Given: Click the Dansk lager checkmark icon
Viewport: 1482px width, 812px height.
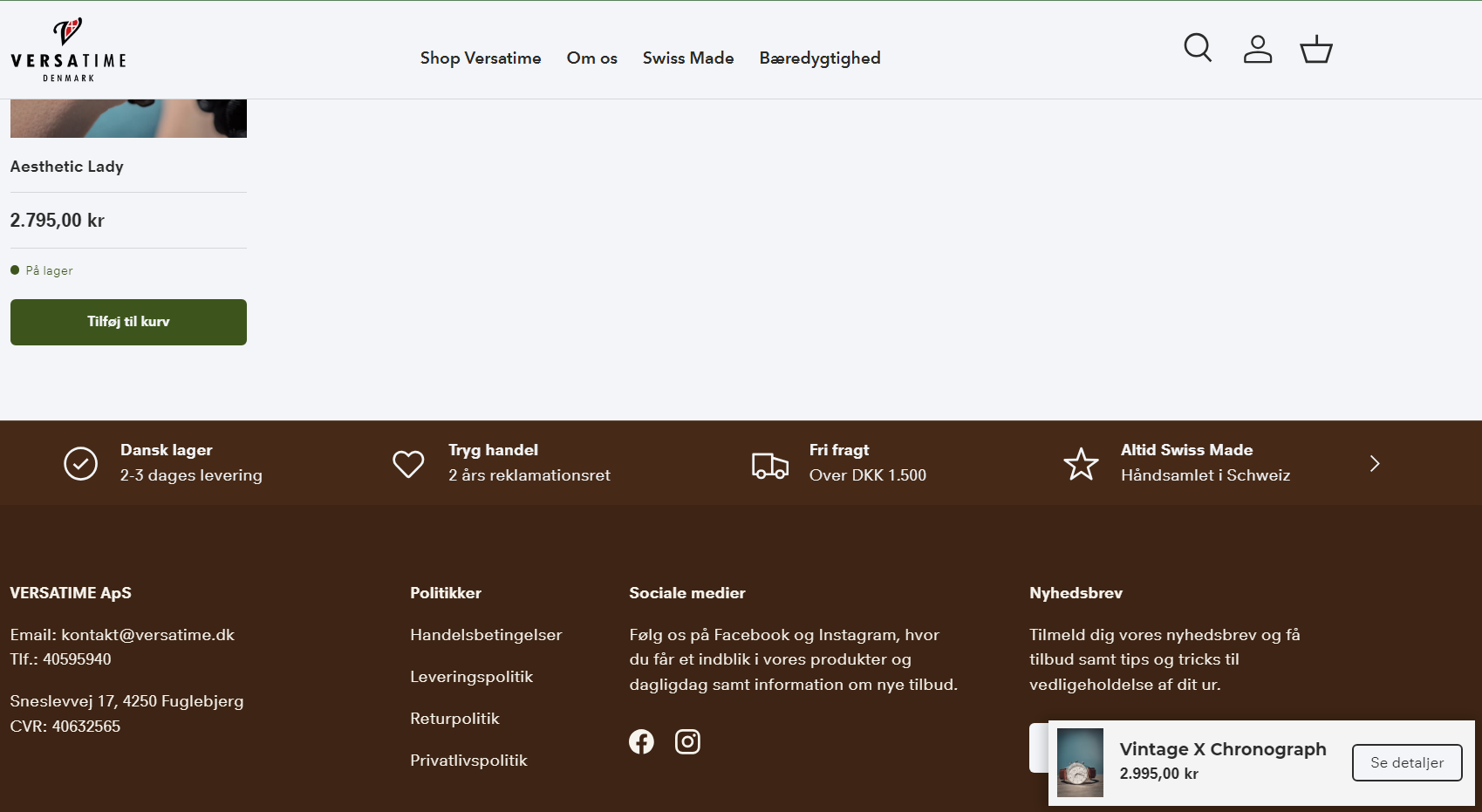Looking at the screenshot, I should coord(80,464).
